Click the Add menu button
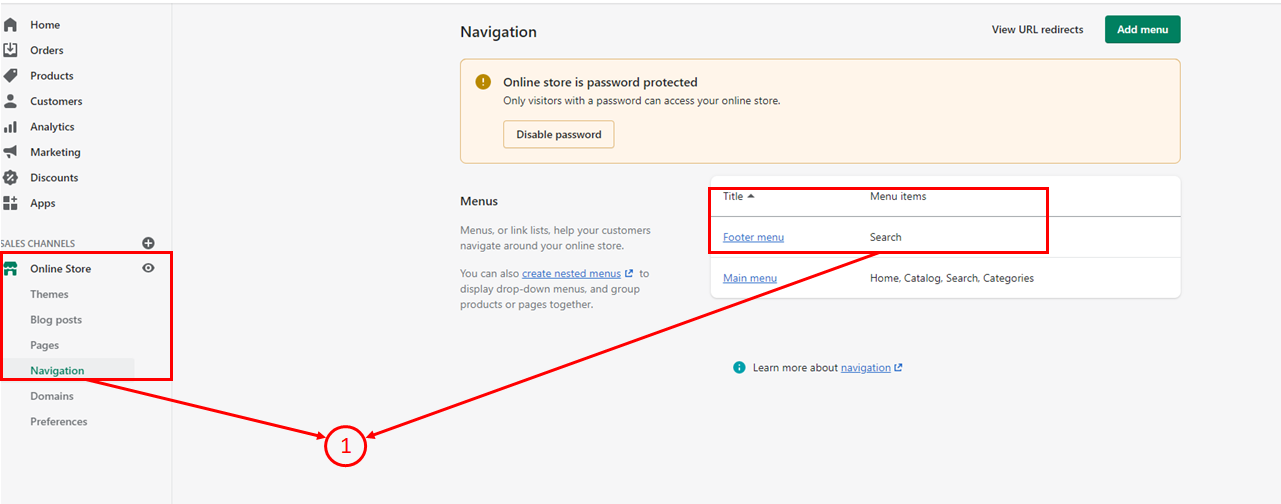 pos(1142,29)
